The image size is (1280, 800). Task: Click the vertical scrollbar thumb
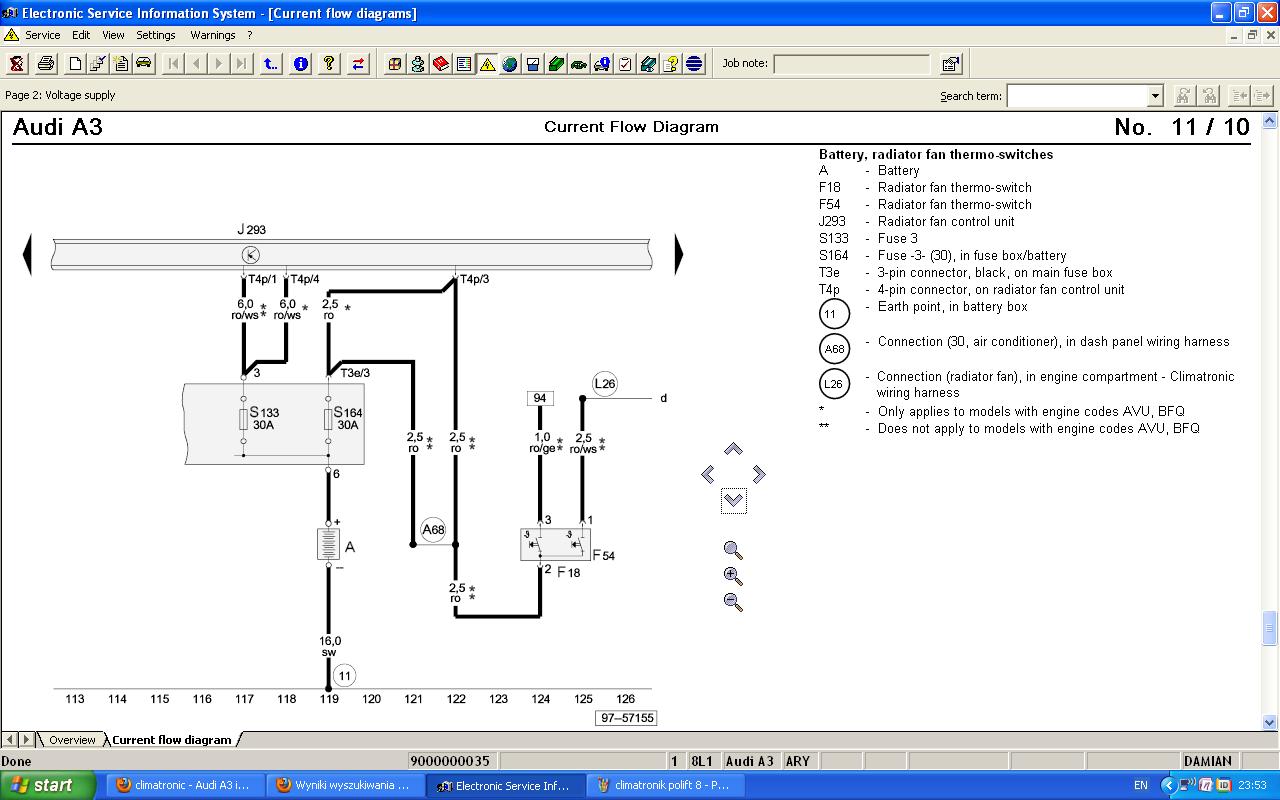[1270, 627]
